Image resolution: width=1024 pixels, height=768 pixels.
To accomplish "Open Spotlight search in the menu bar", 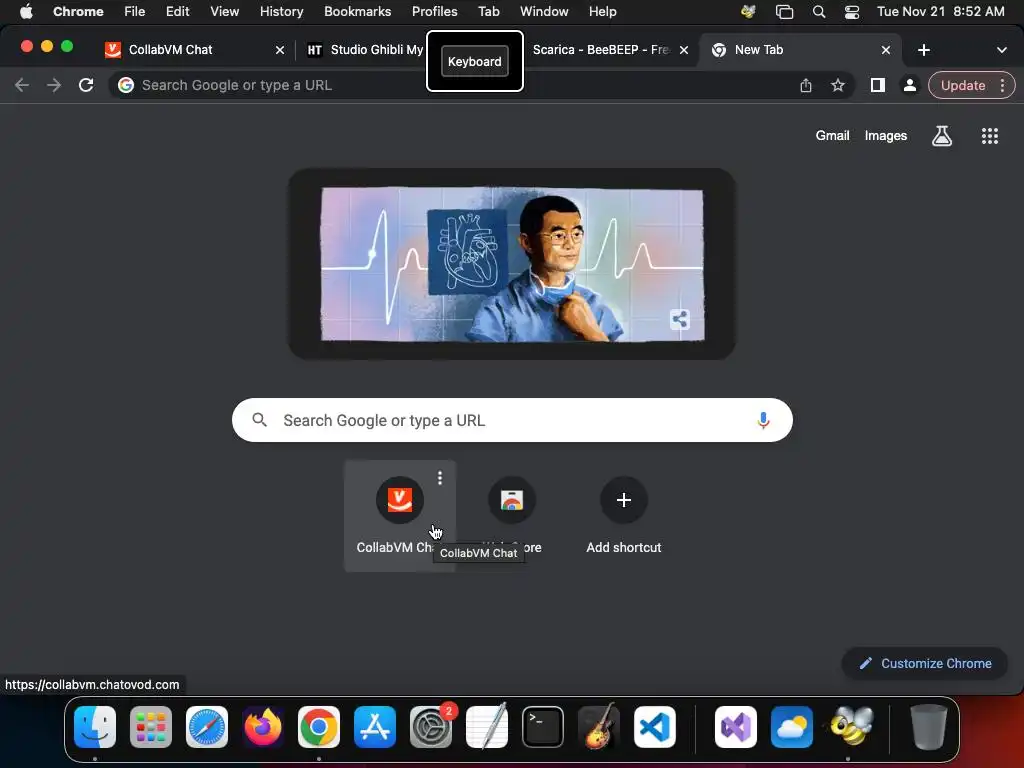I will 819,12.
